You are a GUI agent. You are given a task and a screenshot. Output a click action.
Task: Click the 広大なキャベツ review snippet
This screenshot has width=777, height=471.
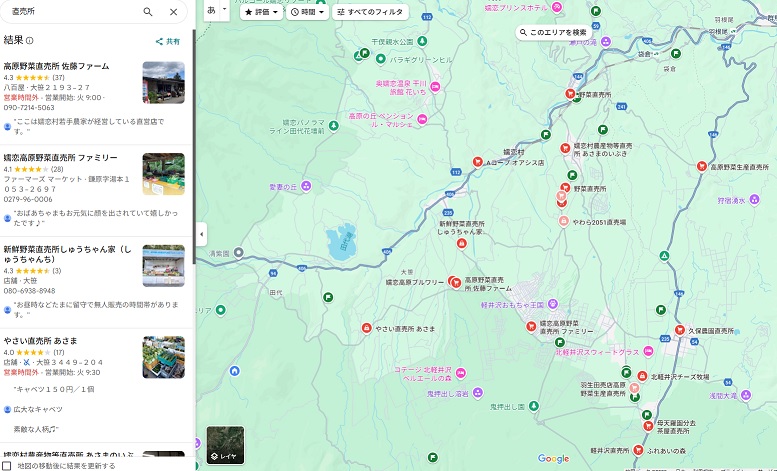point(38,410)
